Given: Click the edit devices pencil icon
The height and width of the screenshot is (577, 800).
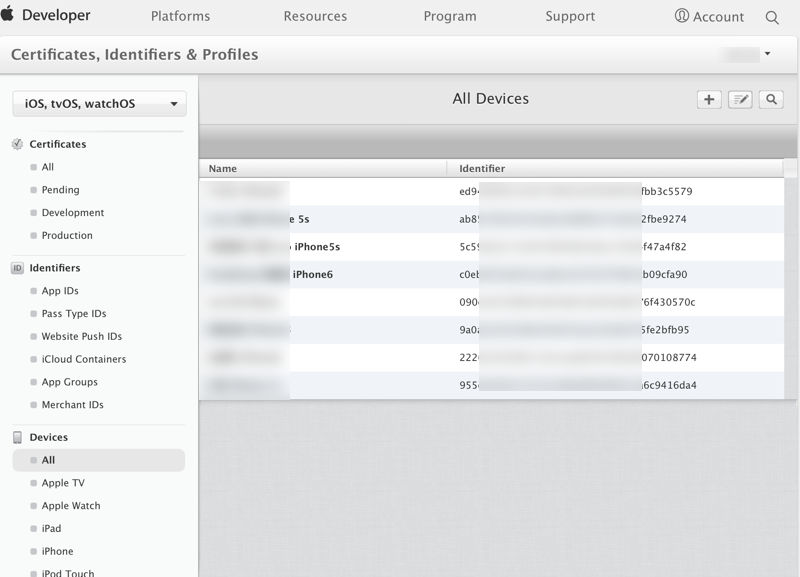Looking at the screenshot, I should [x=740, y=99].
